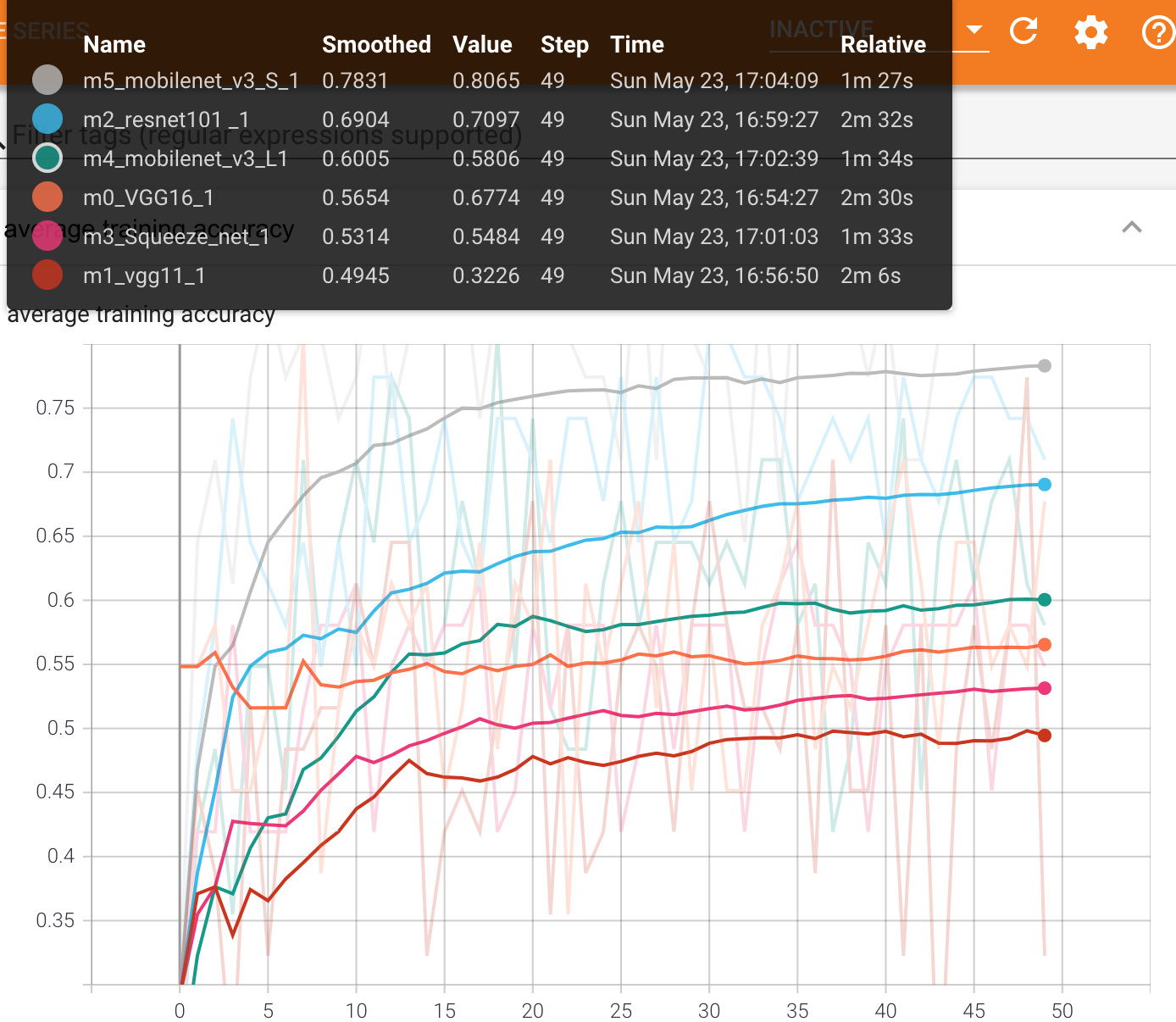
Task: Open the INACTIVE dashboards dropdown arrow
Action: click(x=974, y=29)
